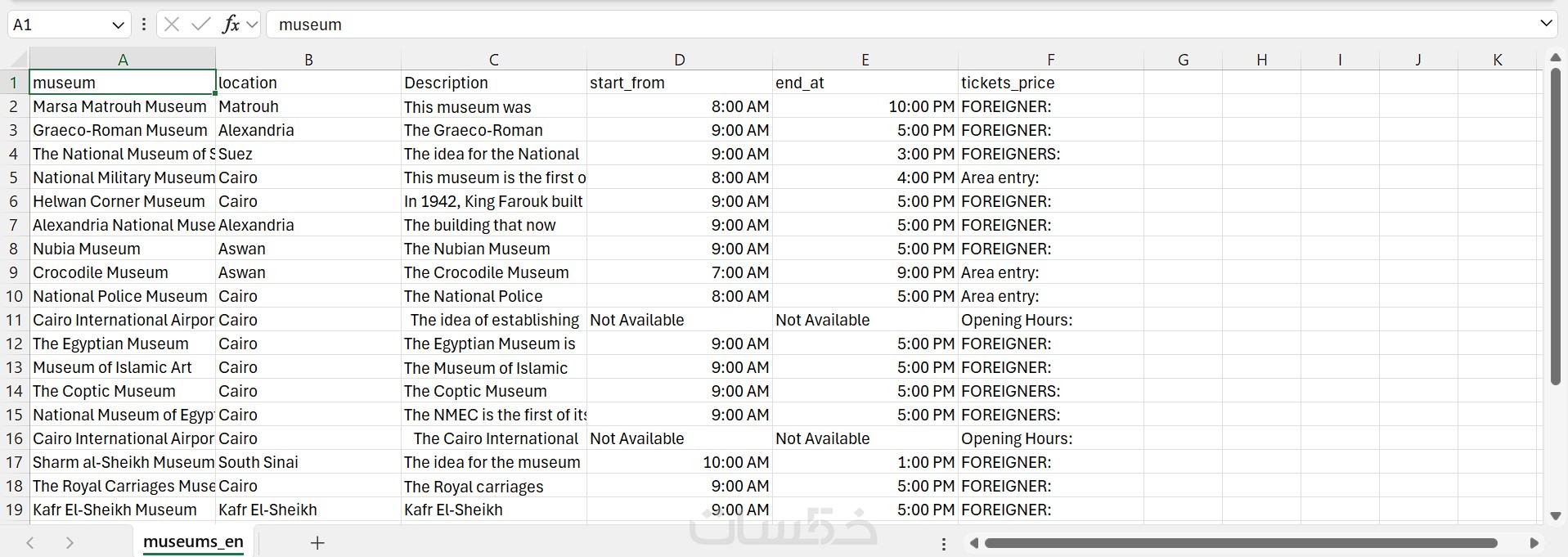Select the museums_en sheet tab
This screenshot has width=1568, height=557.
pos(193,541)
